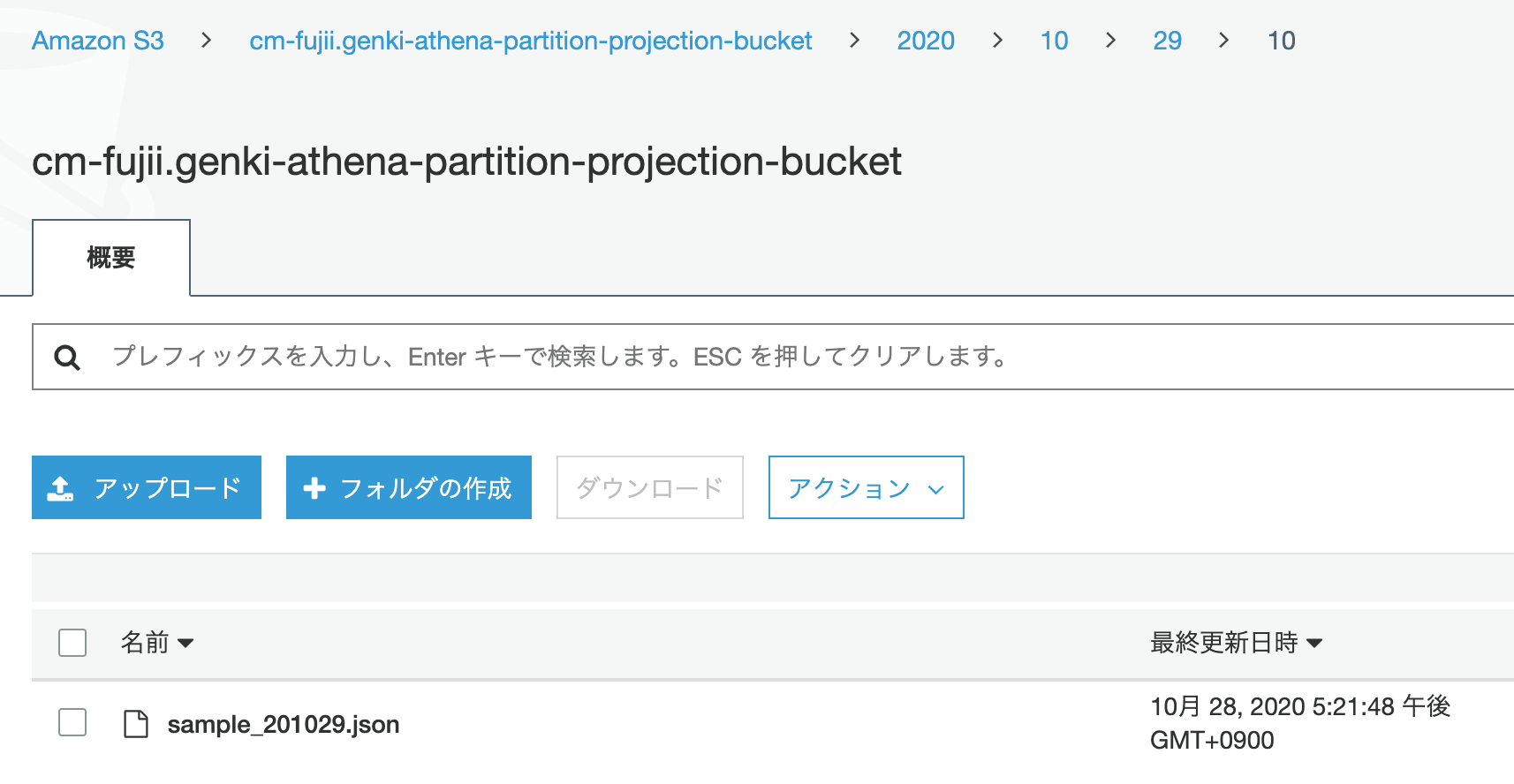Click the magnifier search icon
Screen dimensions: 1514x784
click(67, 357)
